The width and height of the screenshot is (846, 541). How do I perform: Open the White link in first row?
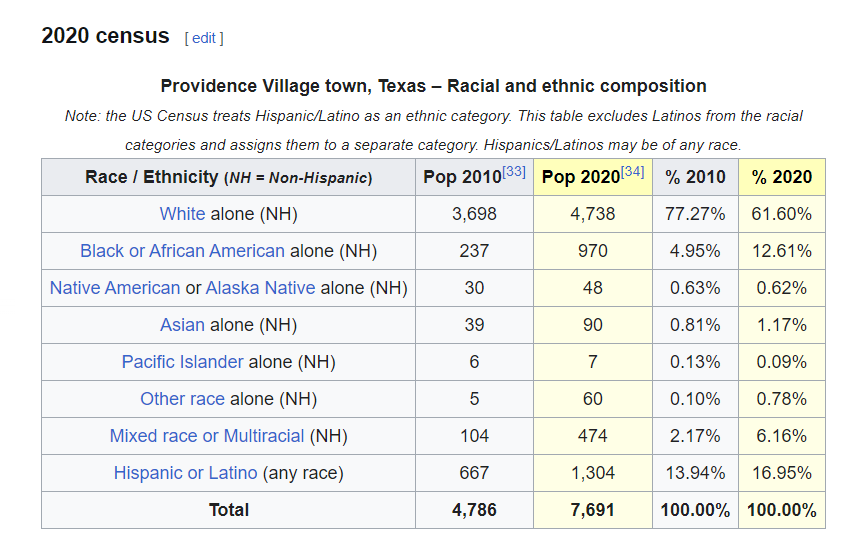point(182,214)
